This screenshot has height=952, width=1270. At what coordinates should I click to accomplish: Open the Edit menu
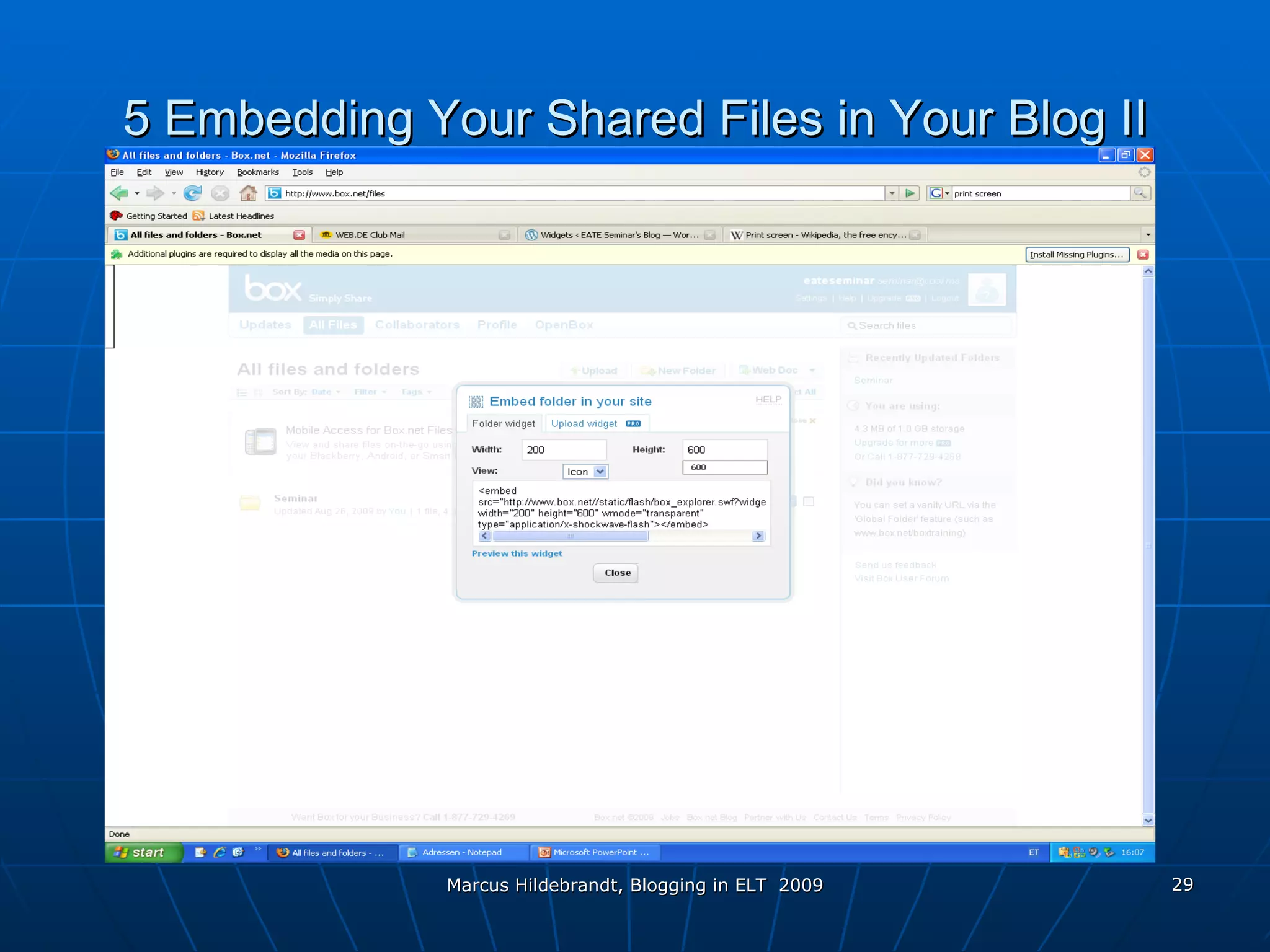[x=144, y=172]
